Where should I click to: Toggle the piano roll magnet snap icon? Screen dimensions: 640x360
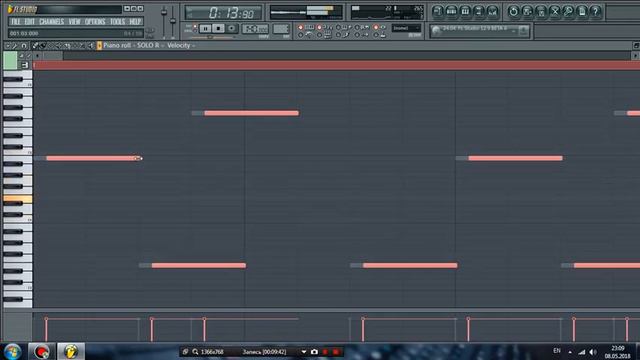coord(24,46)
